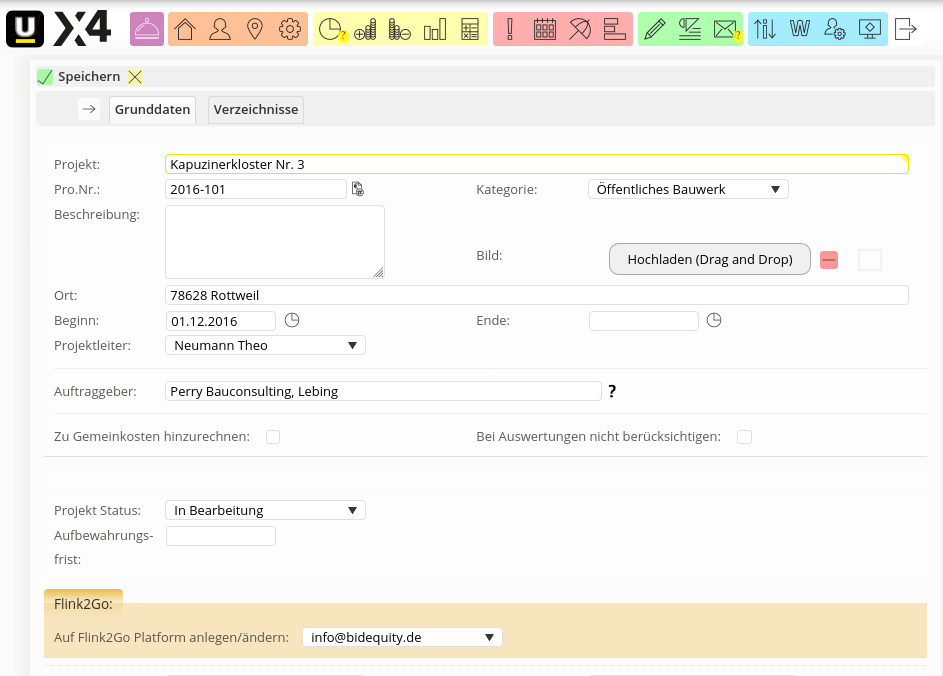Open the location pin icon
The width and height of the screenshot is (943, 676).
pyautogui.click(x=255, y=30)
